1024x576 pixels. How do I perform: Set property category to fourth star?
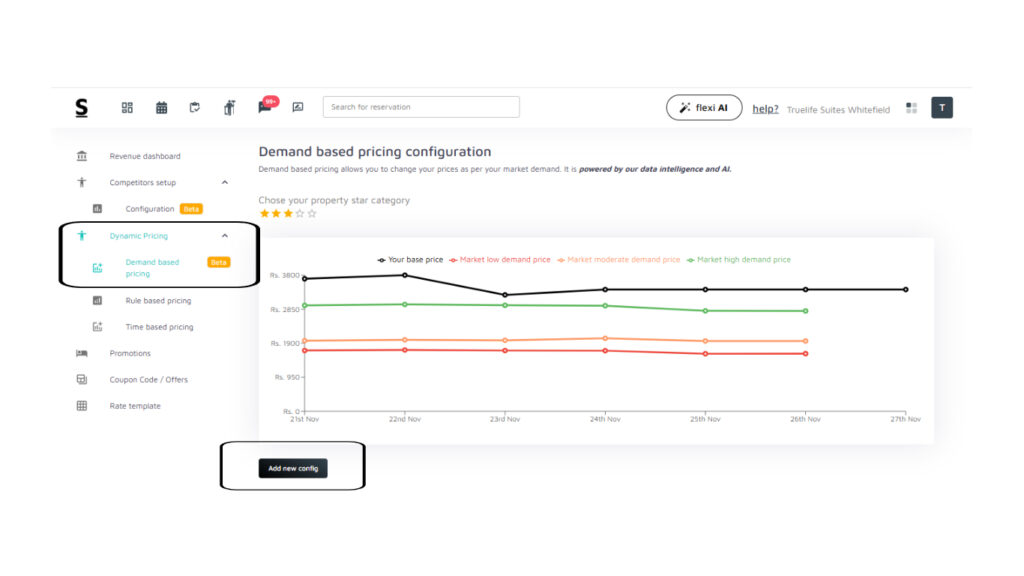pos(299,213)
